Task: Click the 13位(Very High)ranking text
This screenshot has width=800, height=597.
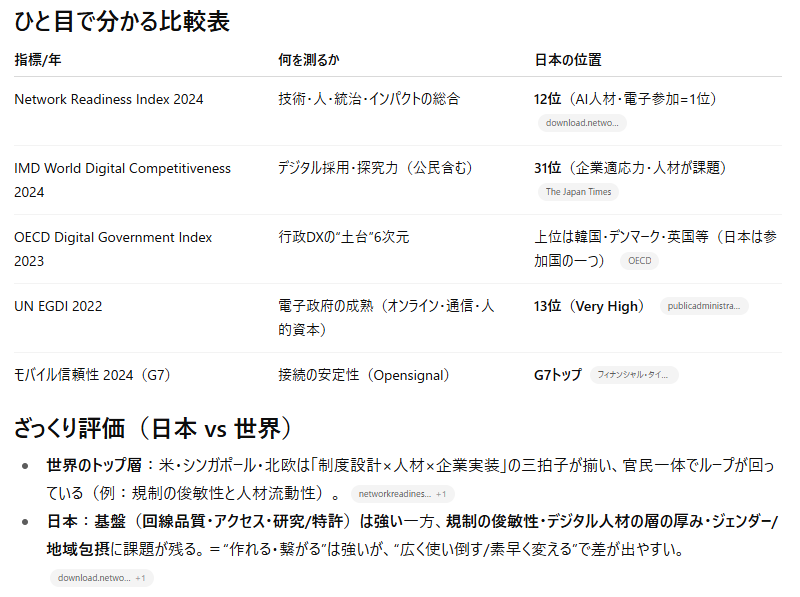Action: point(590,306)
